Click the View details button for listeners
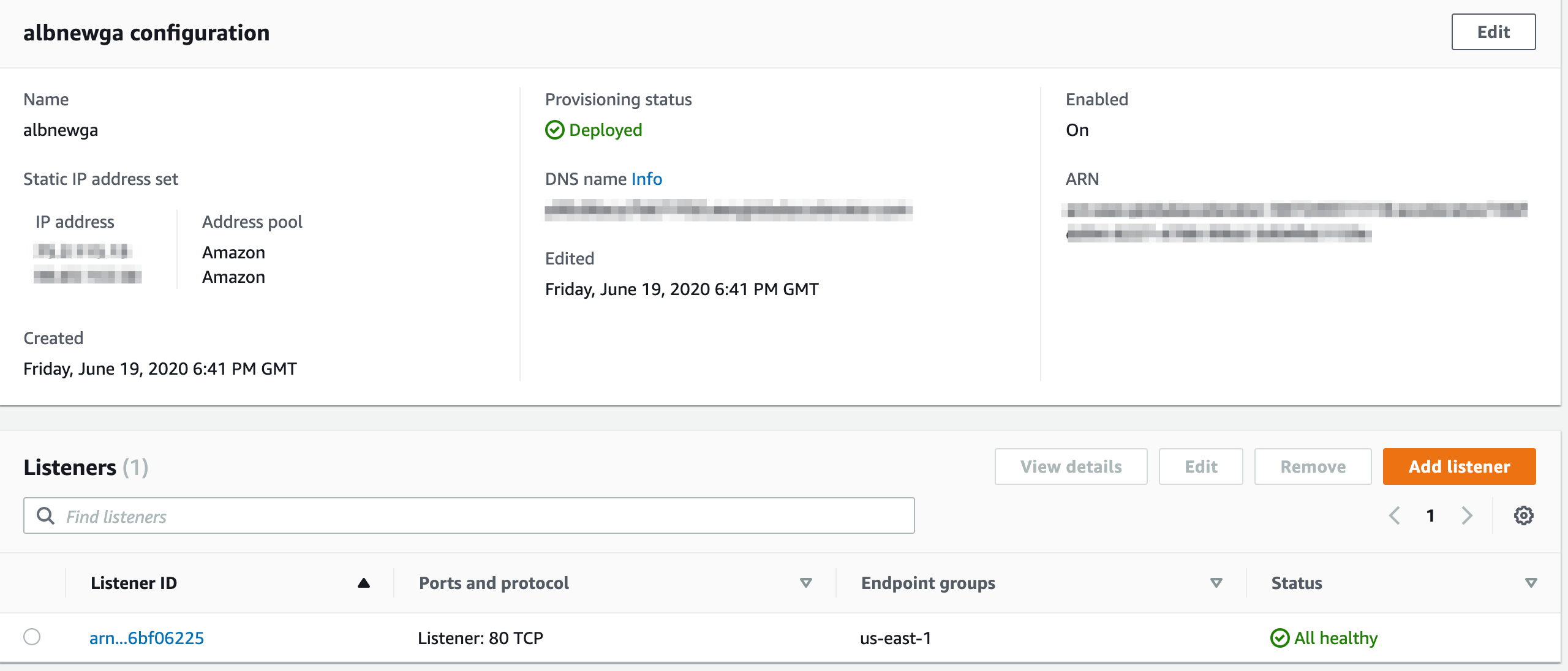This screenshot has height=671, width=1568. pyautogui.click(x=1071, y=467)
